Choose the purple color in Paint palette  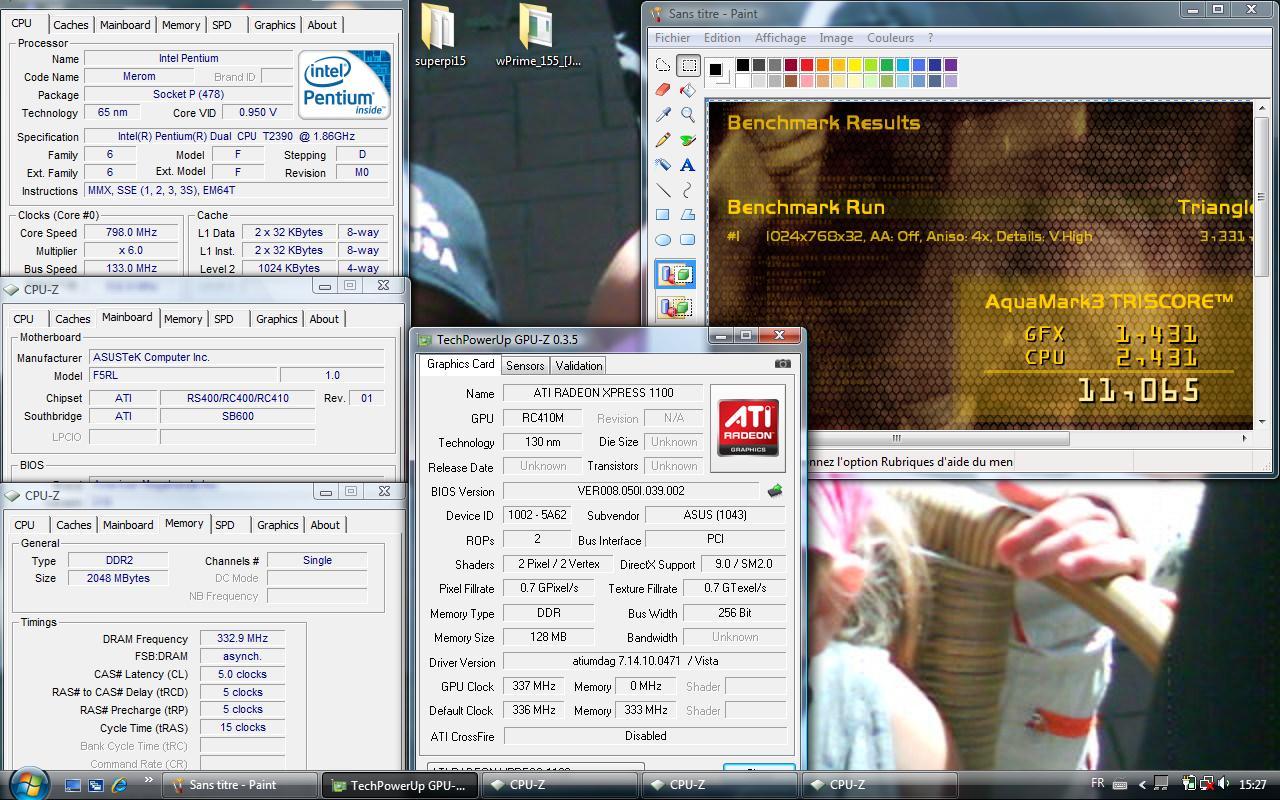coord(950,65)
